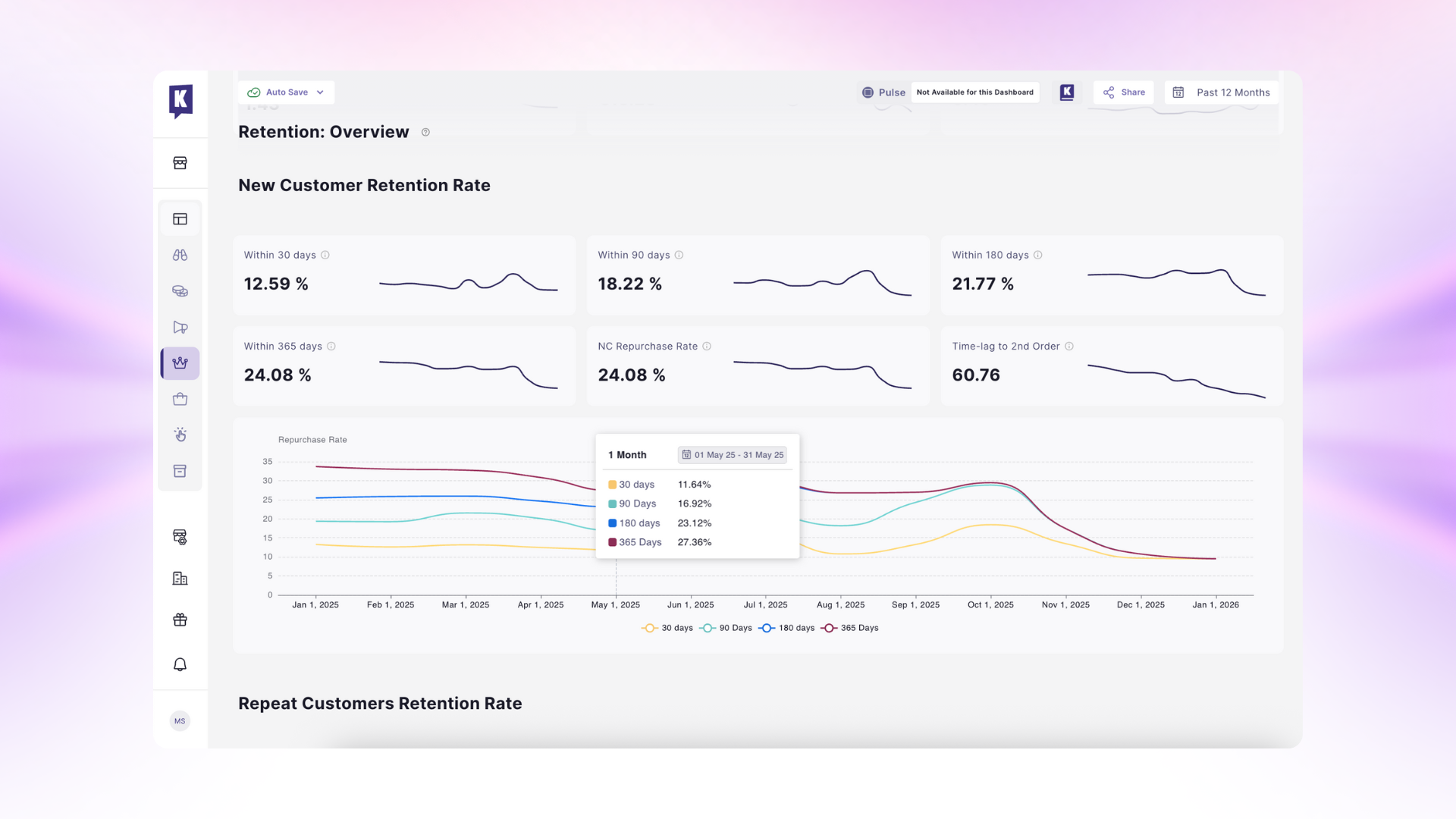The image size is (1456, 819).
Task: Open notifications bell icon
Action: [x=180, y=665]
